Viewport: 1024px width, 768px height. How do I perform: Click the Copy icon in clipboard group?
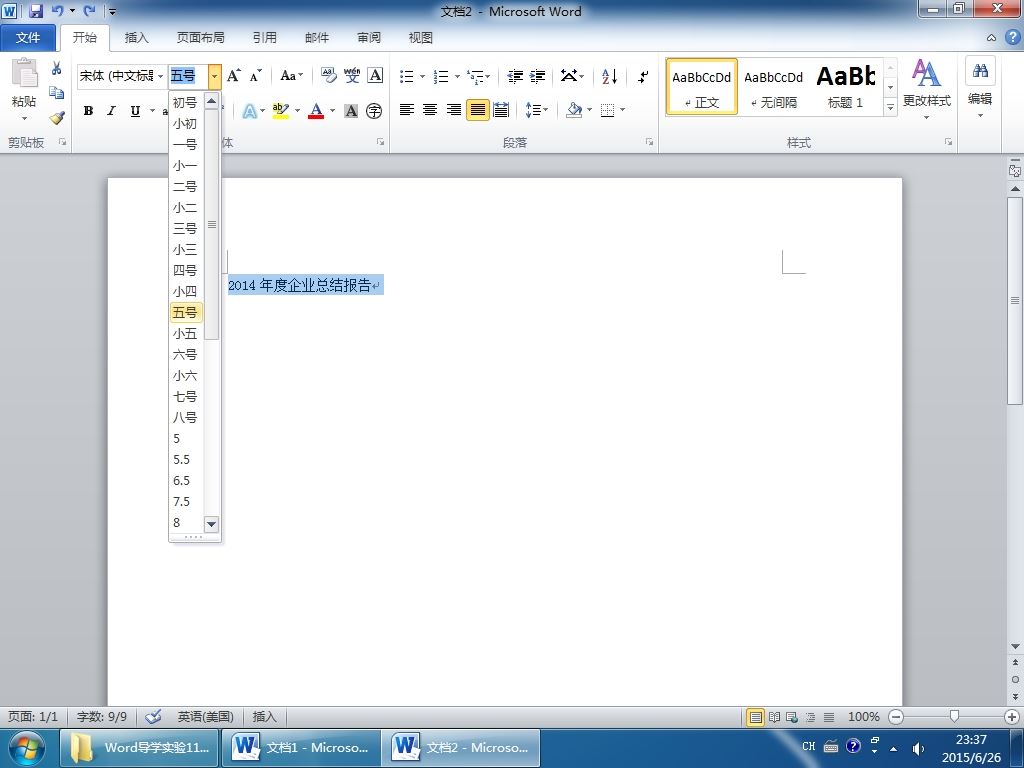point(57,93)
